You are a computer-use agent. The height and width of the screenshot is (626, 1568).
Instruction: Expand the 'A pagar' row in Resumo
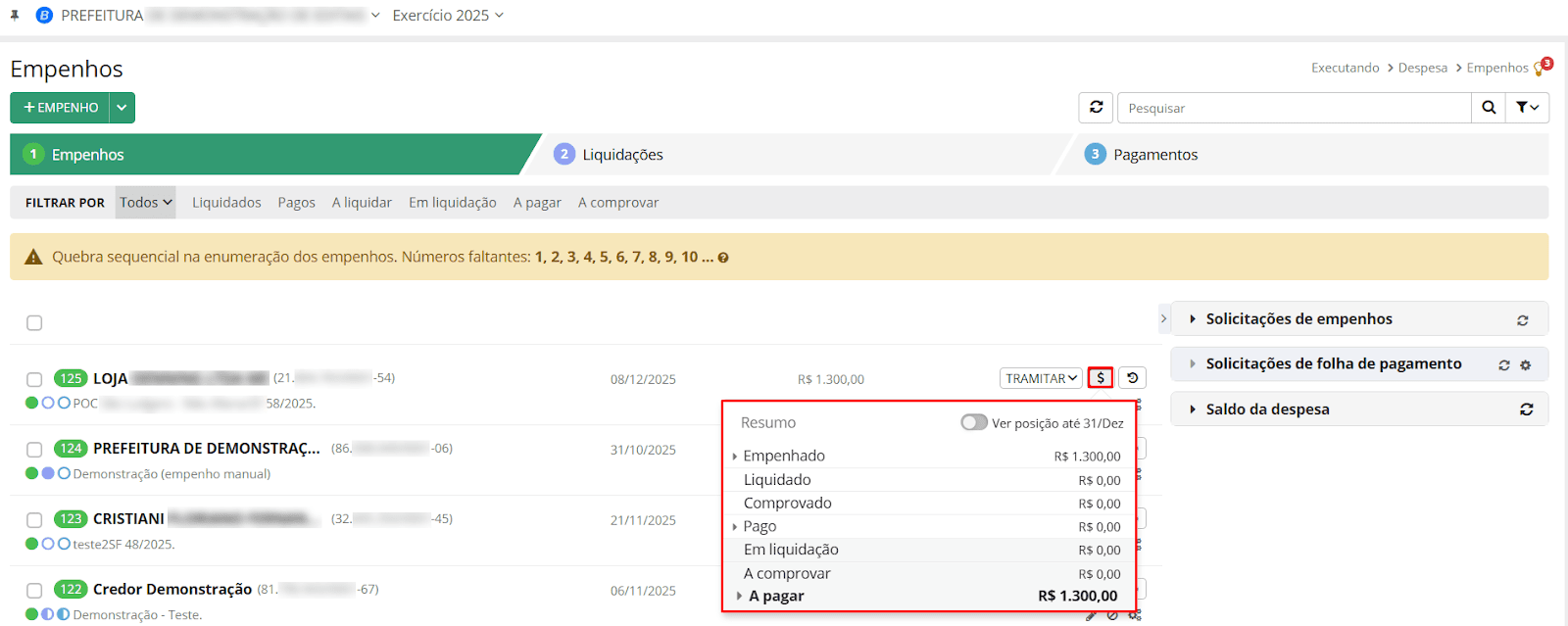(739, 596)
